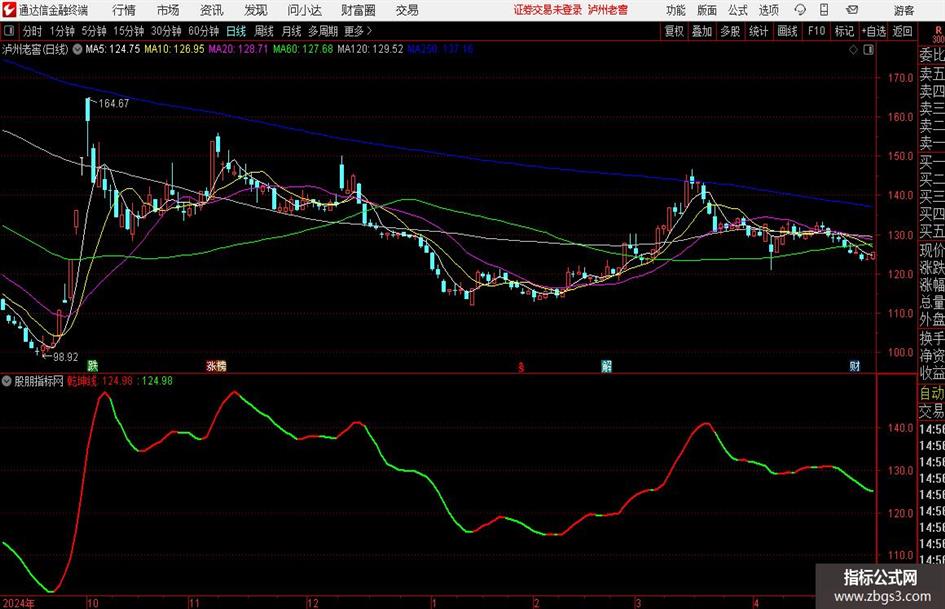Click the 乾坤线 indicator name label

click(81, 381)
